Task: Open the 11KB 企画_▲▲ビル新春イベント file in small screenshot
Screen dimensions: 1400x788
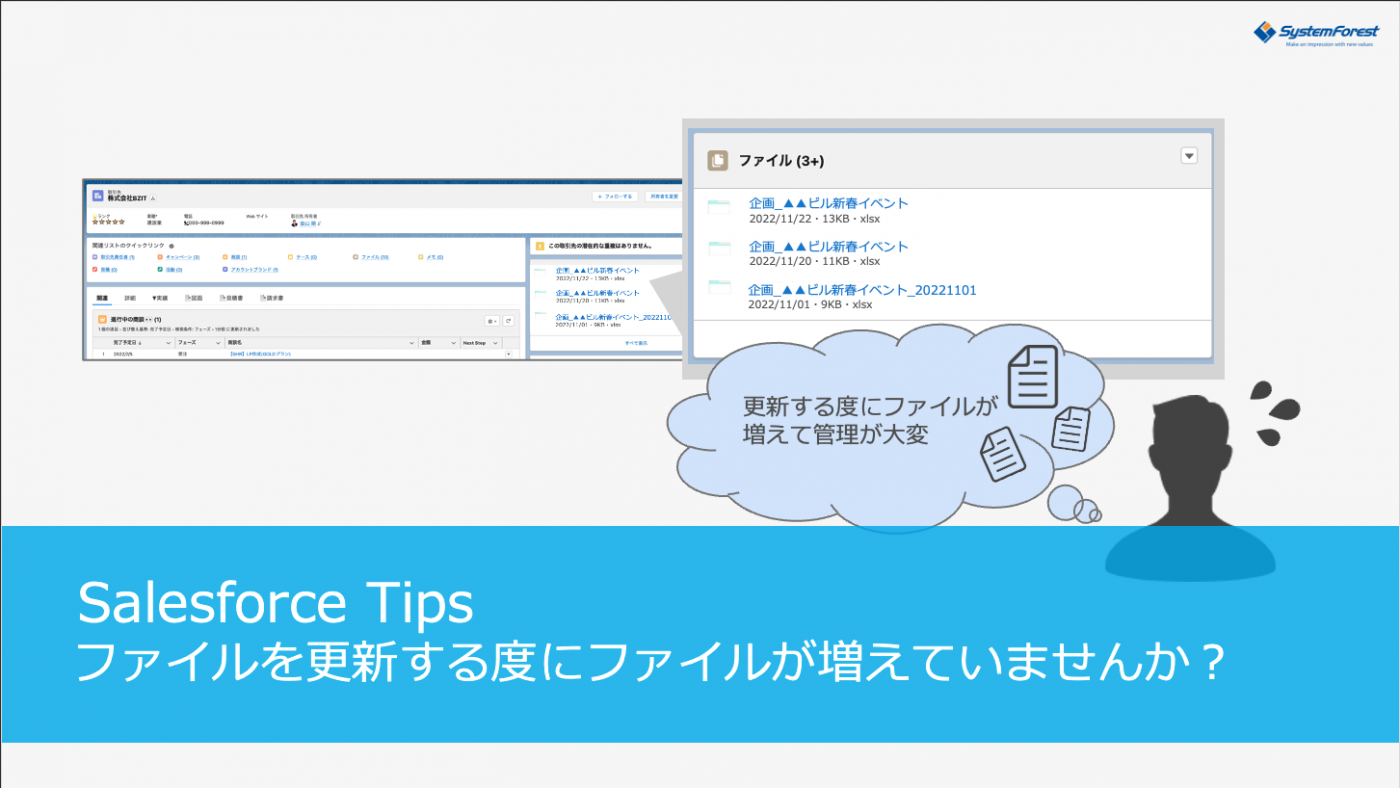Action: pos(598,293)
